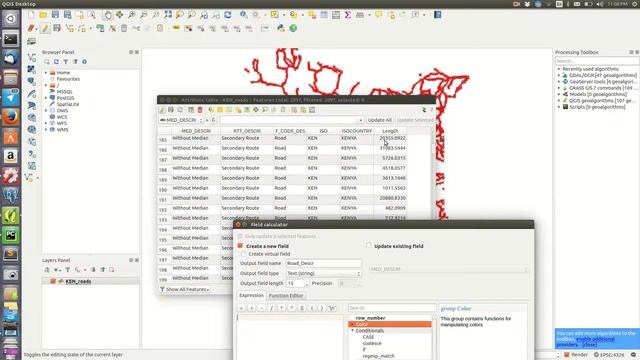Select the KEN_roads layer
This screenshot has height=360, width=640.
[x=78, y=281]
